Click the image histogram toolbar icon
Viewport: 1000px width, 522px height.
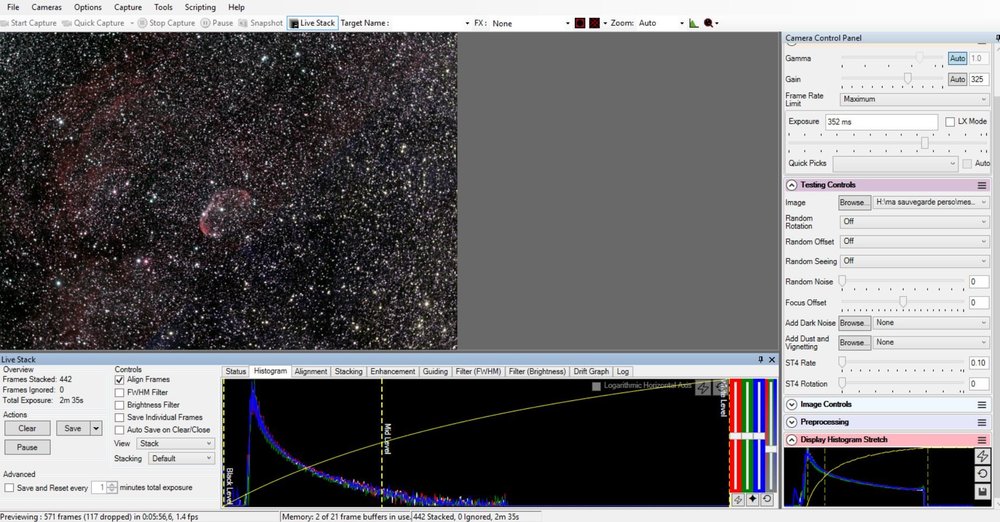coord(694,22)
